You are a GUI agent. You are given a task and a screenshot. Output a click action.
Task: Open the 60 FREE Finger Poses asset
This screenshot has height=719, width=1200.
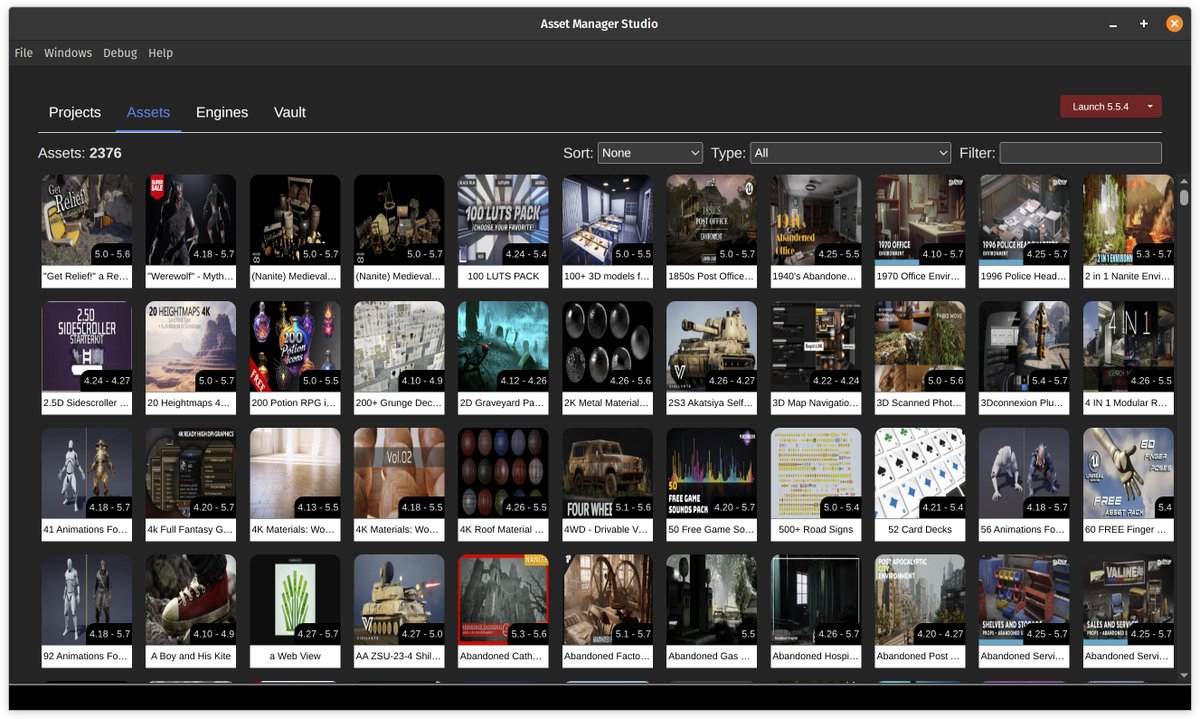coord(1128,485)
